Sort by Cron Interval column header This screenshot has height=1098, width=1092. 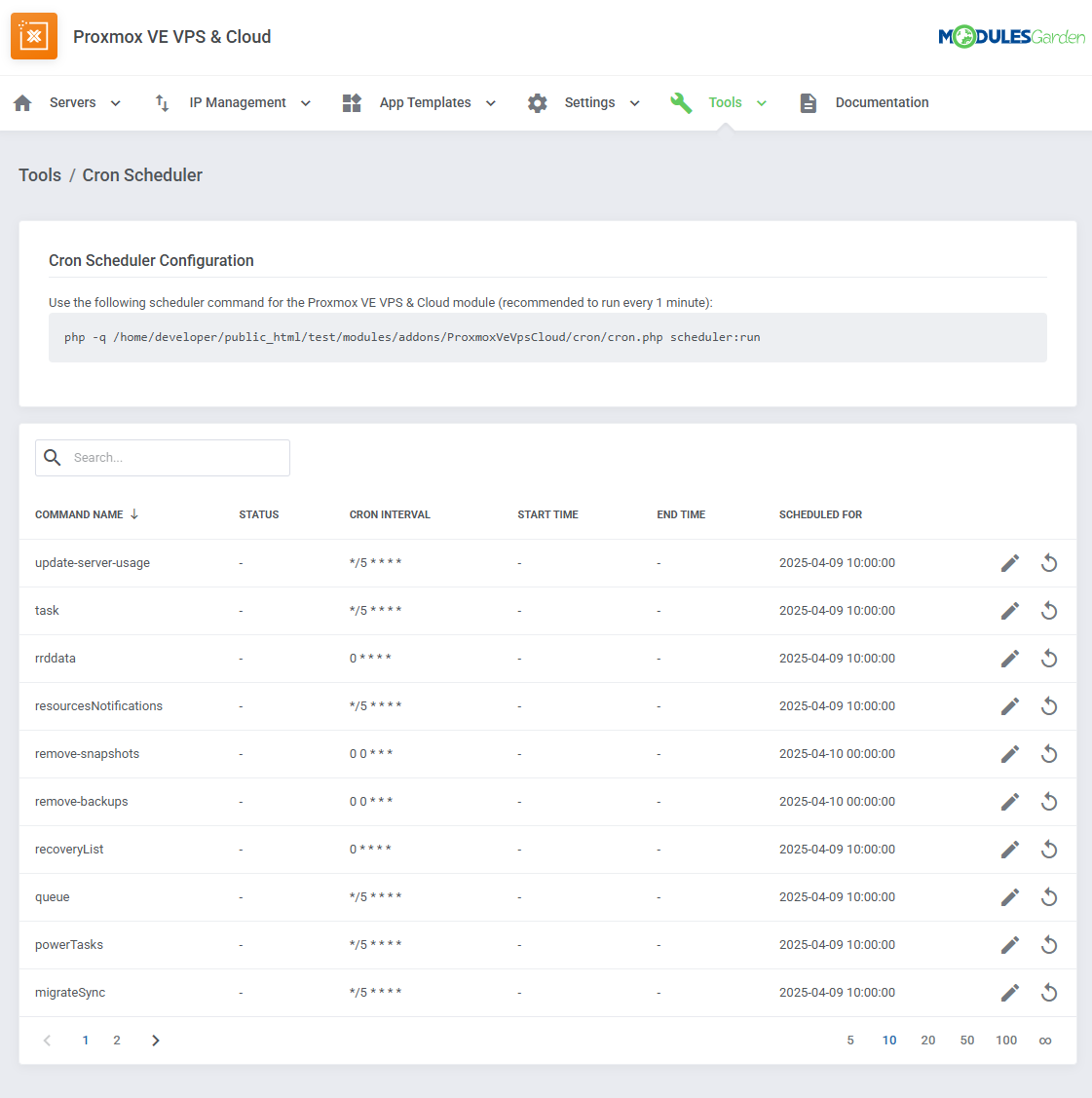tap(390, 514)
